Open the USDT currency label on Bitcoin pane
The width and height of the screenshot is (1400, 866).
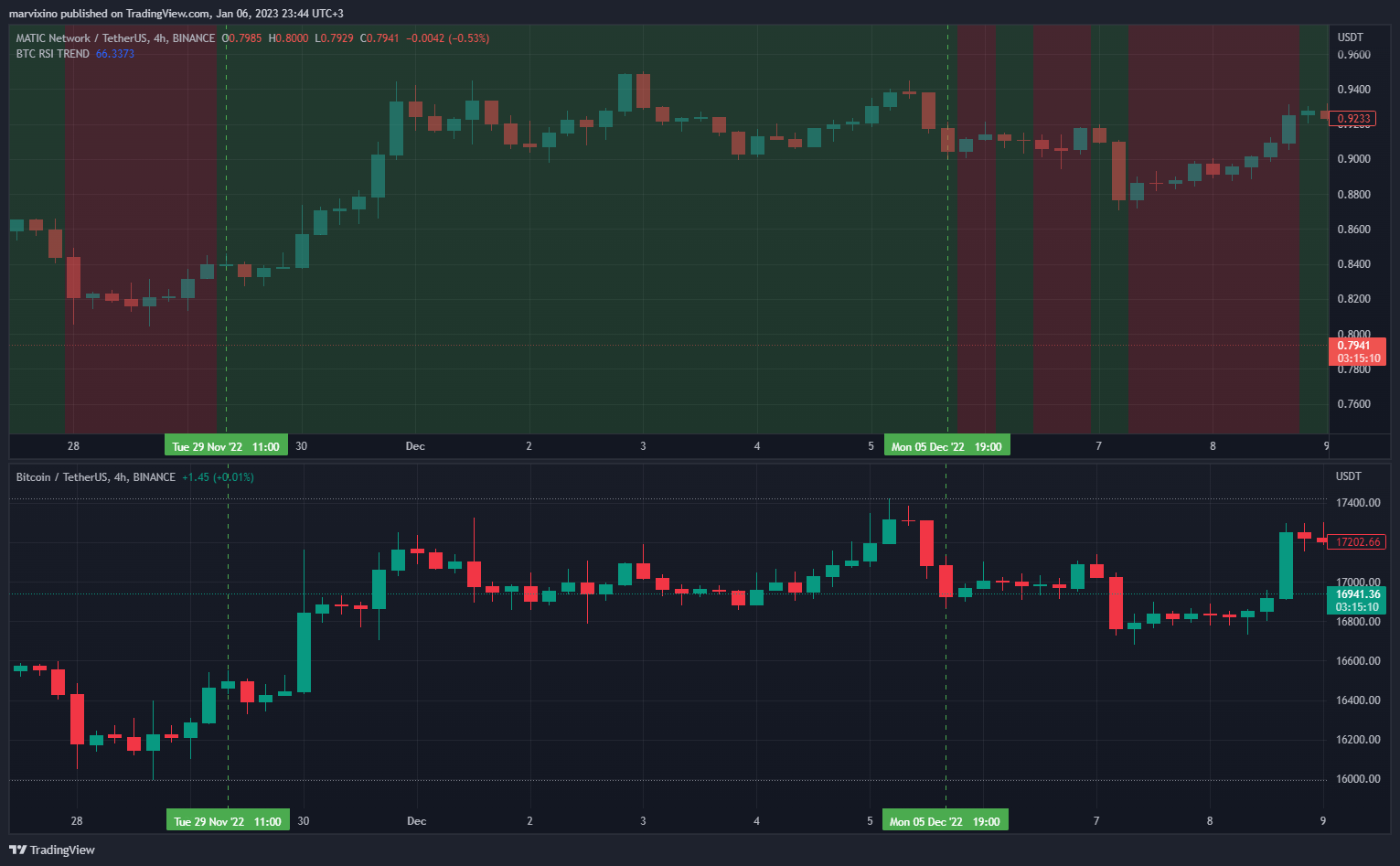[x=1348, y=476]
